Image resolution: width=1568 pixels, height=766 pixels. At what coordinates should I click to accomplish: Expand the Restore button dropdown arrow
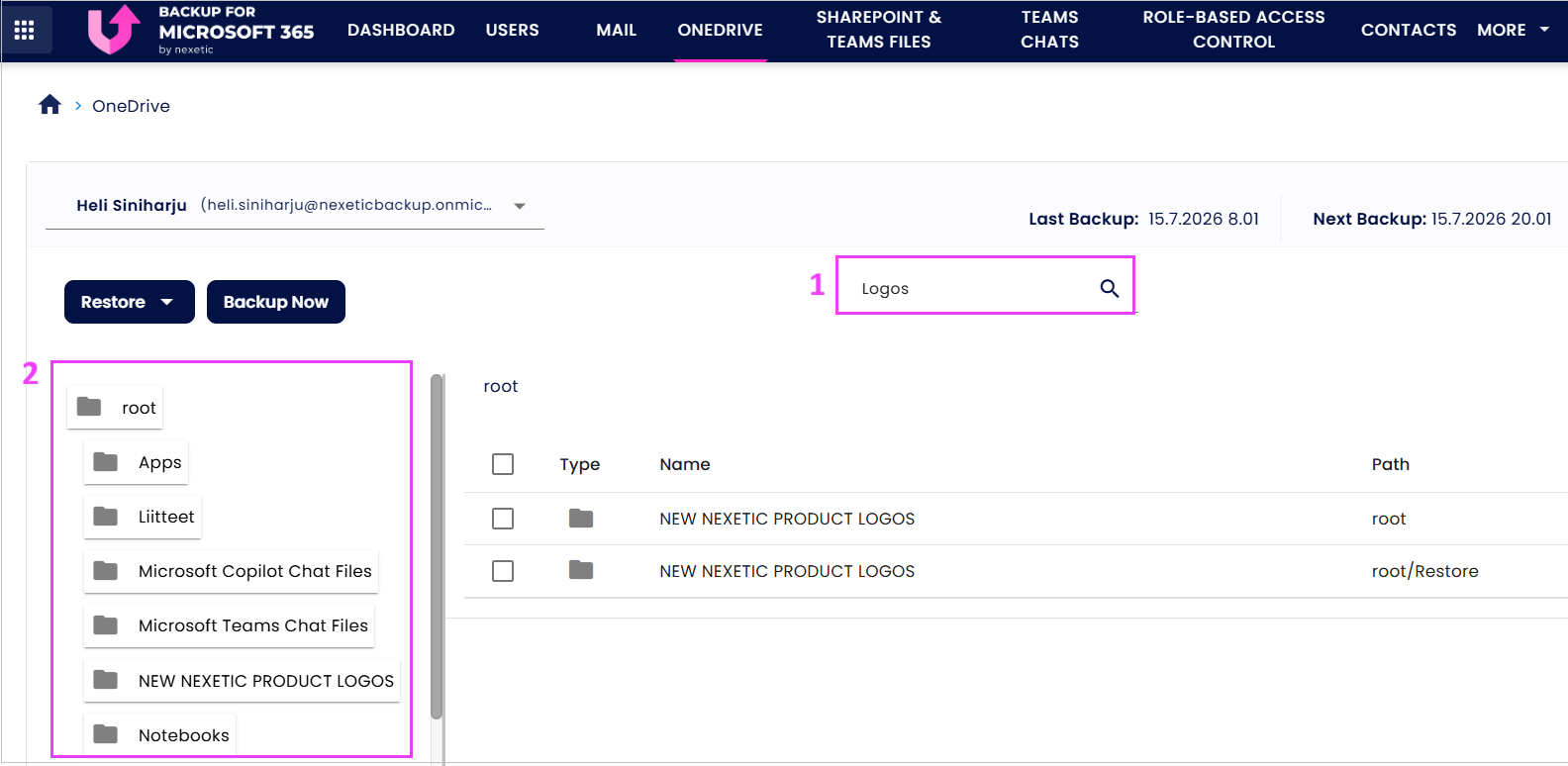point(166,302)
